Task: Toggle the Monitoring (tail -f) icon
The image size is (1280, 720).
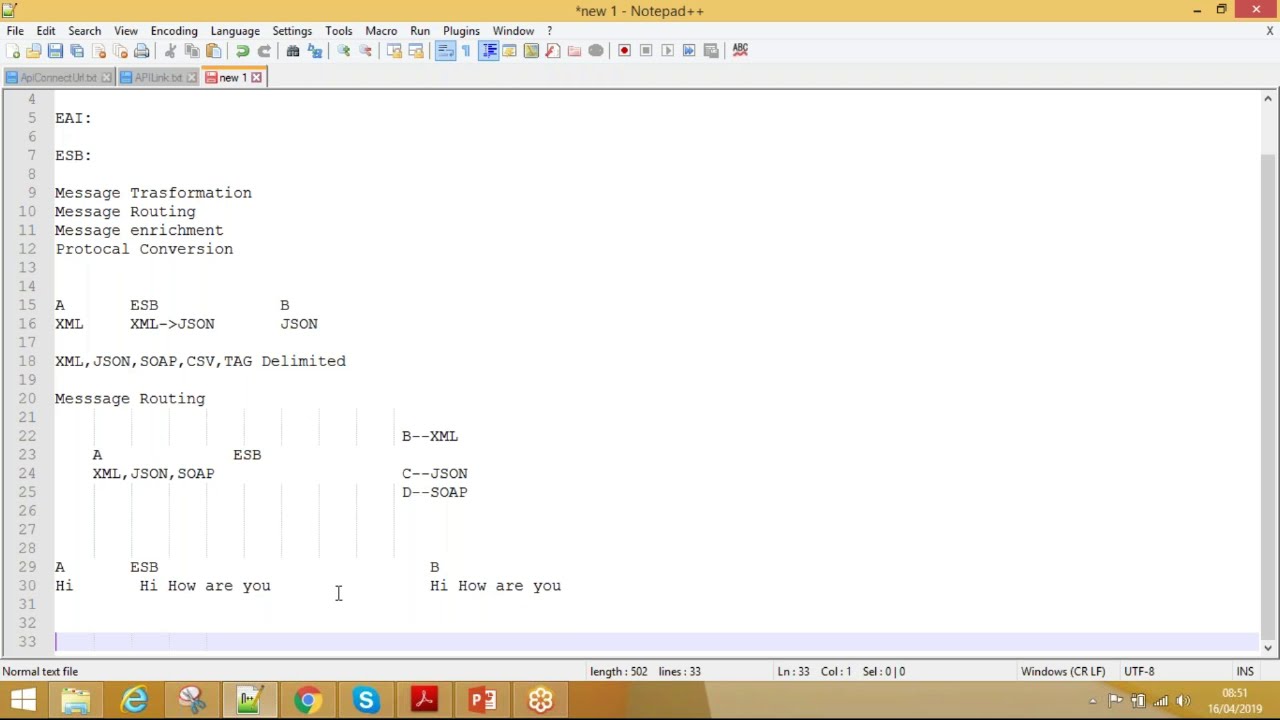Action: point(596,50)
